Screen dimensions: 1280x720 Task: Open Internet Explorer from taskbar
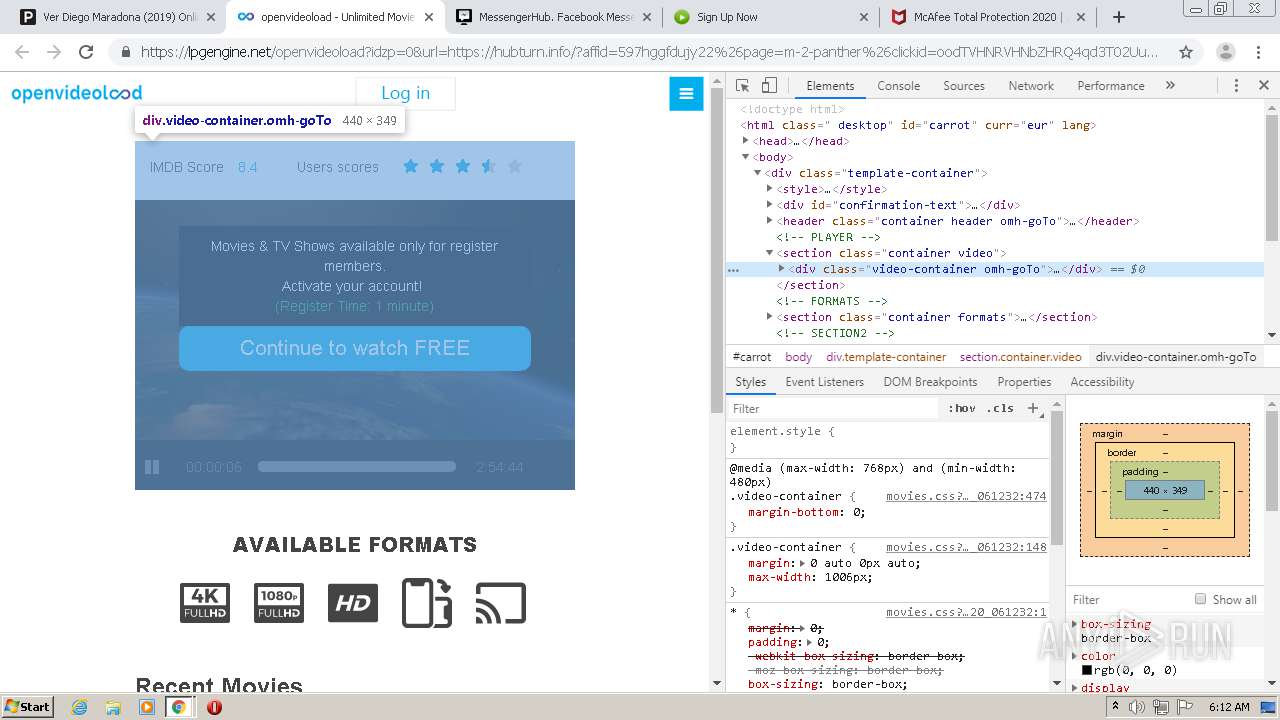[x=80, y=707]
